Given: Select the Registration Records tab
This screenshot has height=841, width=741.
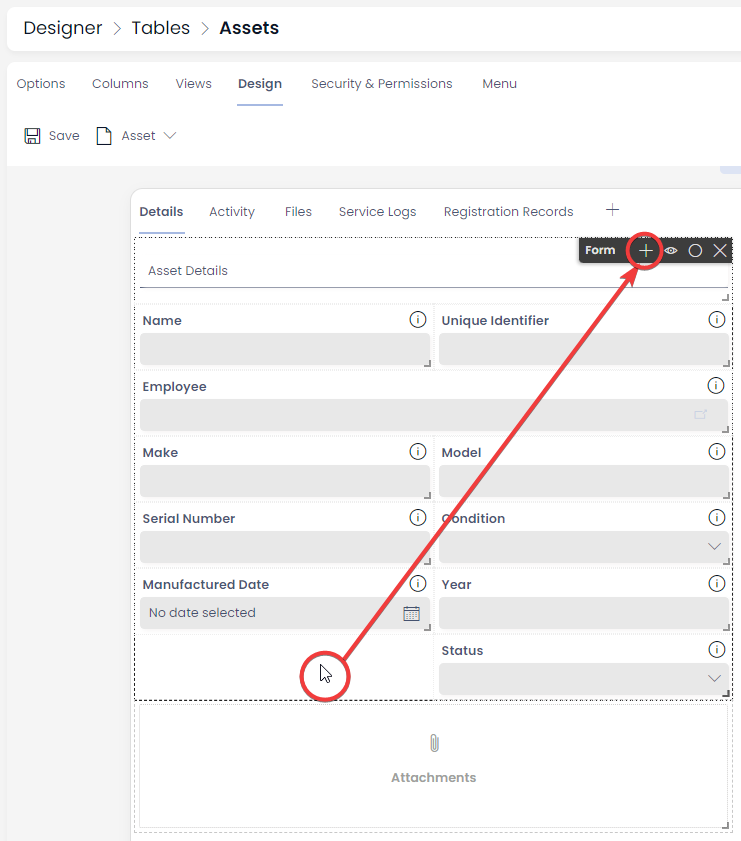Looking at the screenshot, I should (508, 211).
